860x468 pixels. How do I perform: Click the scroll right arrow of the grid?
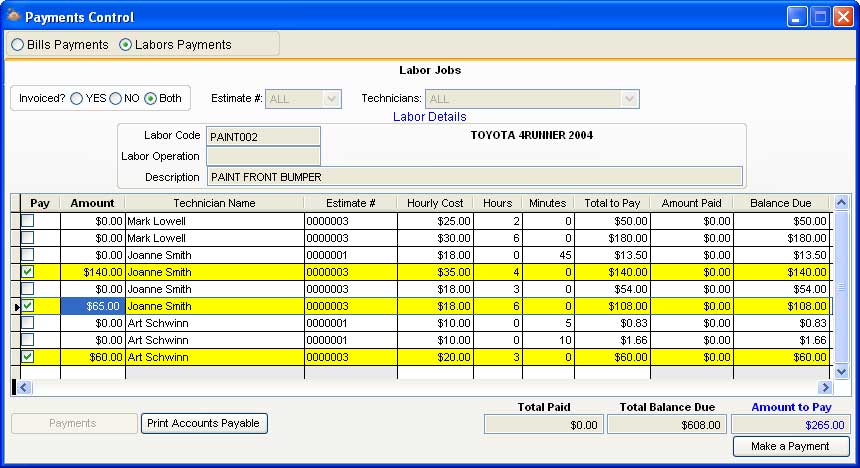[825, 387]
